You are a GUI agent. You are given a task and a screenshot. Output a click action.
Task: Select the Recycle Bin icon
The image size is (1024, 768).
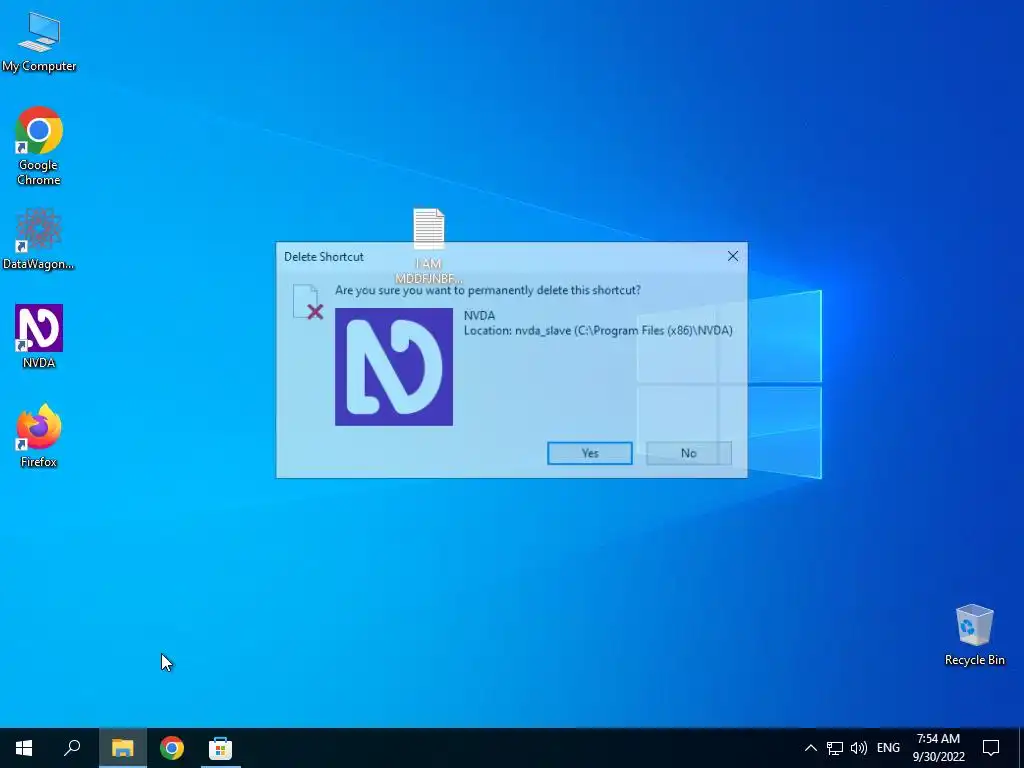974,634
